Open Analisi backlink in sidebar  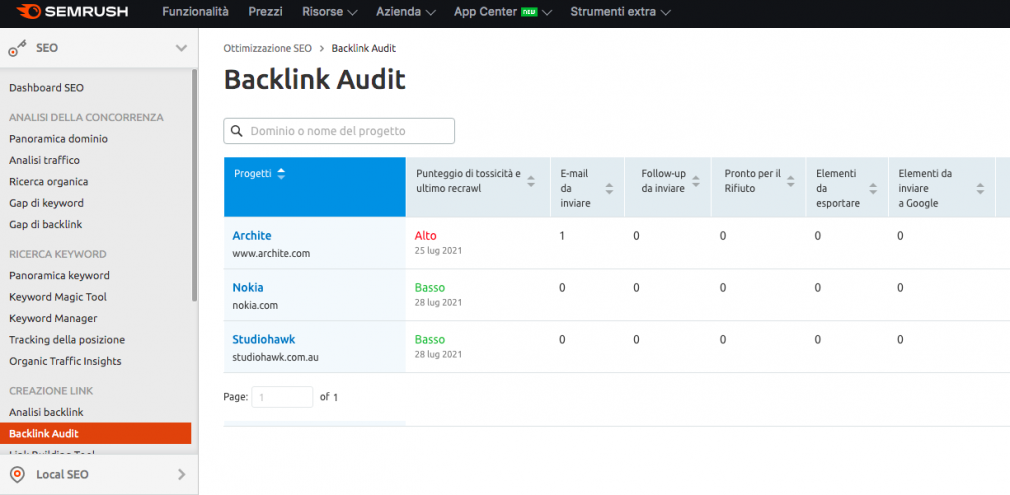pyautogui.click(x=46, y=412)
